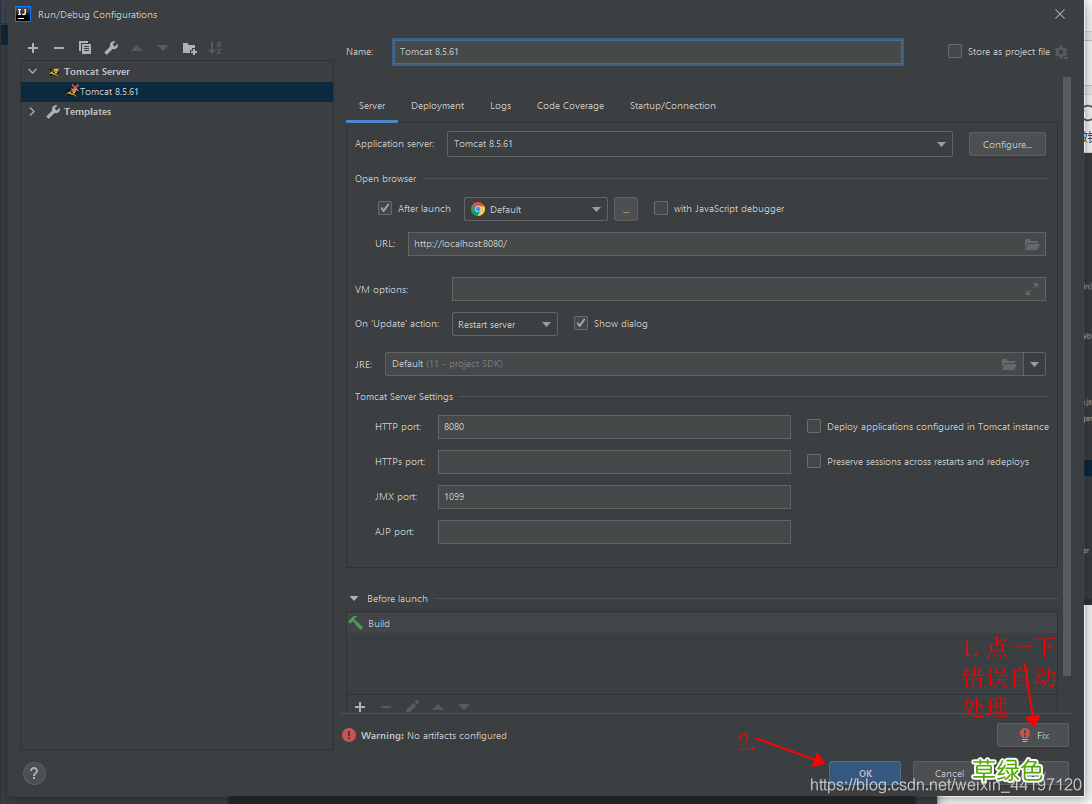Open the On 'Update' action dropdown
Viewport: 1092px width, 804px height.
point(504,324)
